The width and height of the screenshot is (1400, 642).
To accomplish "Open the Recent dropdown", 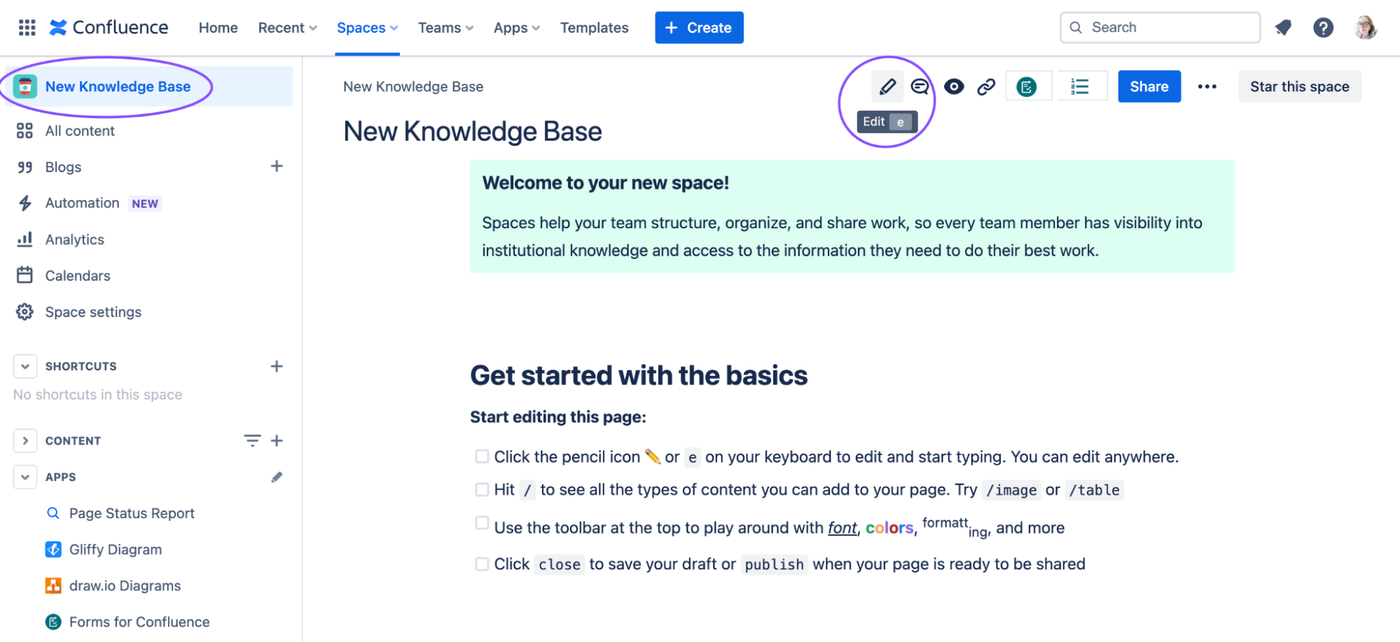I will (288, 28).
